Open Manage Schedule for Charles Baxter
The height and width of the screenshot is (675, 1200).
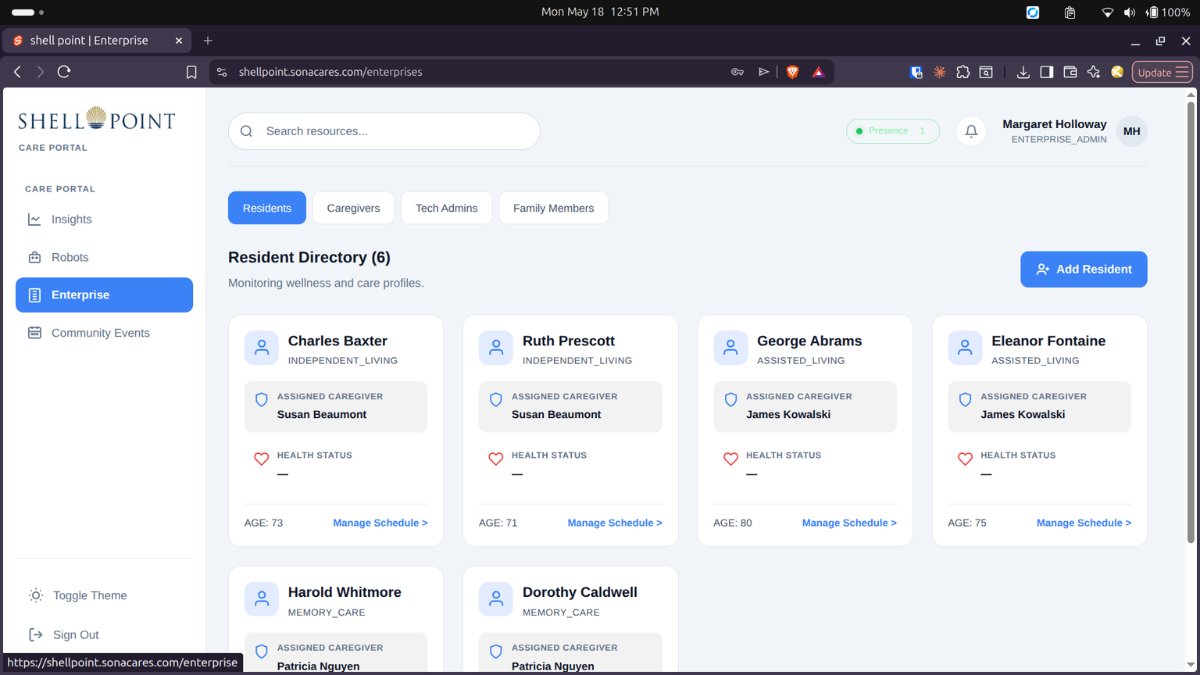point(380,523)
